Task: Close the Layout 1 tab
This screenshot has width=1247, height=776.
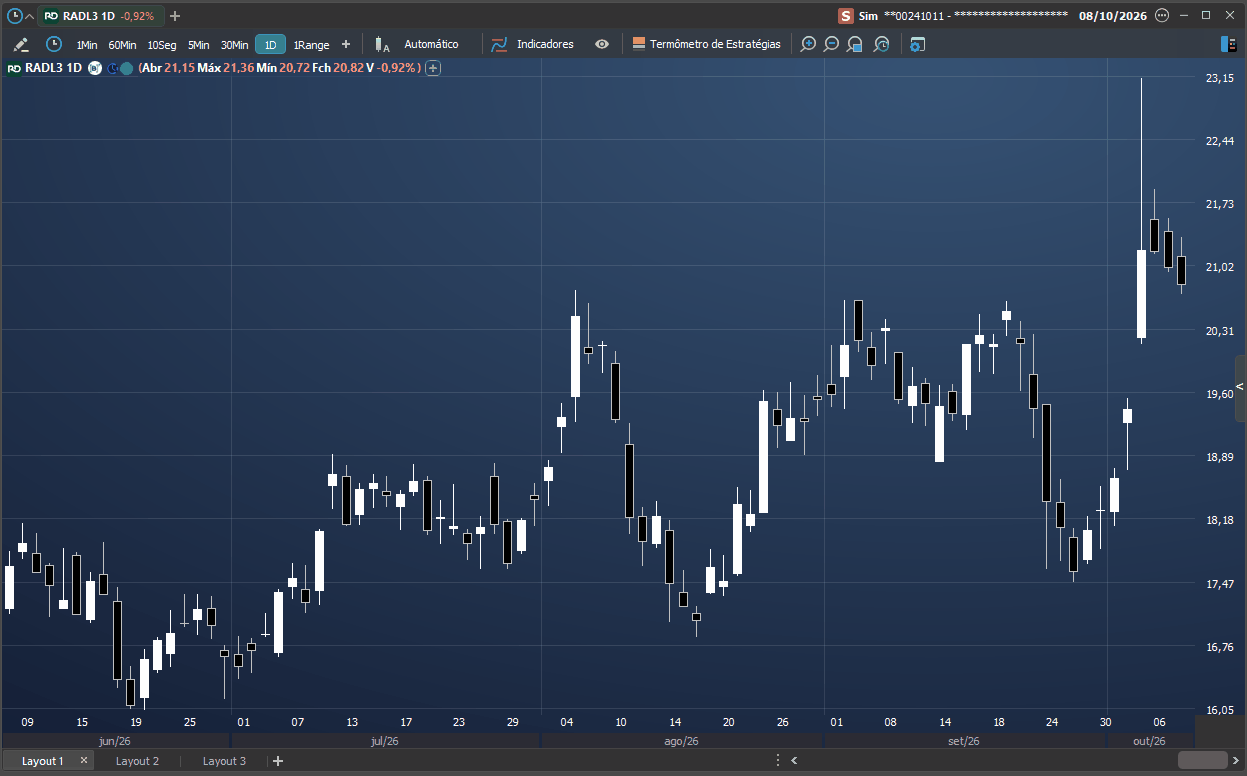Action: click(x=84, y=761)
